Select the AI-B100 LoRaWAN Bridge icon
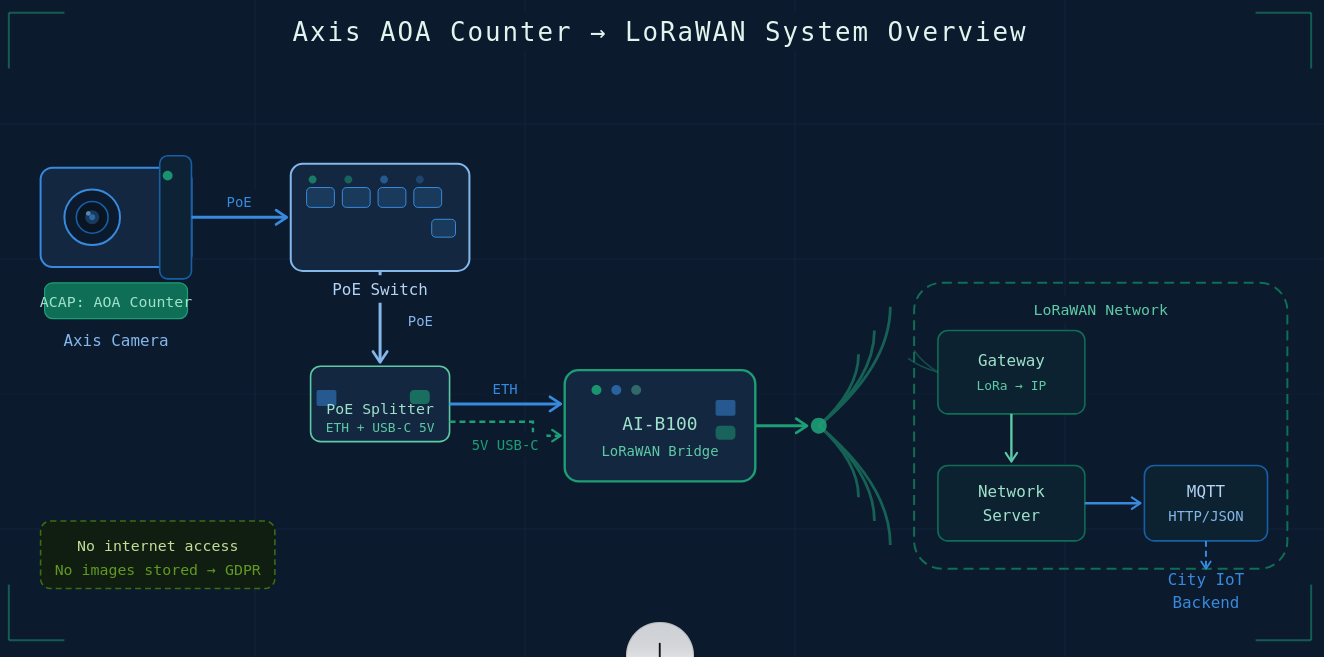Image resolution: width=1324 pixels, height=657 pixels. pyautogui.click(x=660, y=425)
